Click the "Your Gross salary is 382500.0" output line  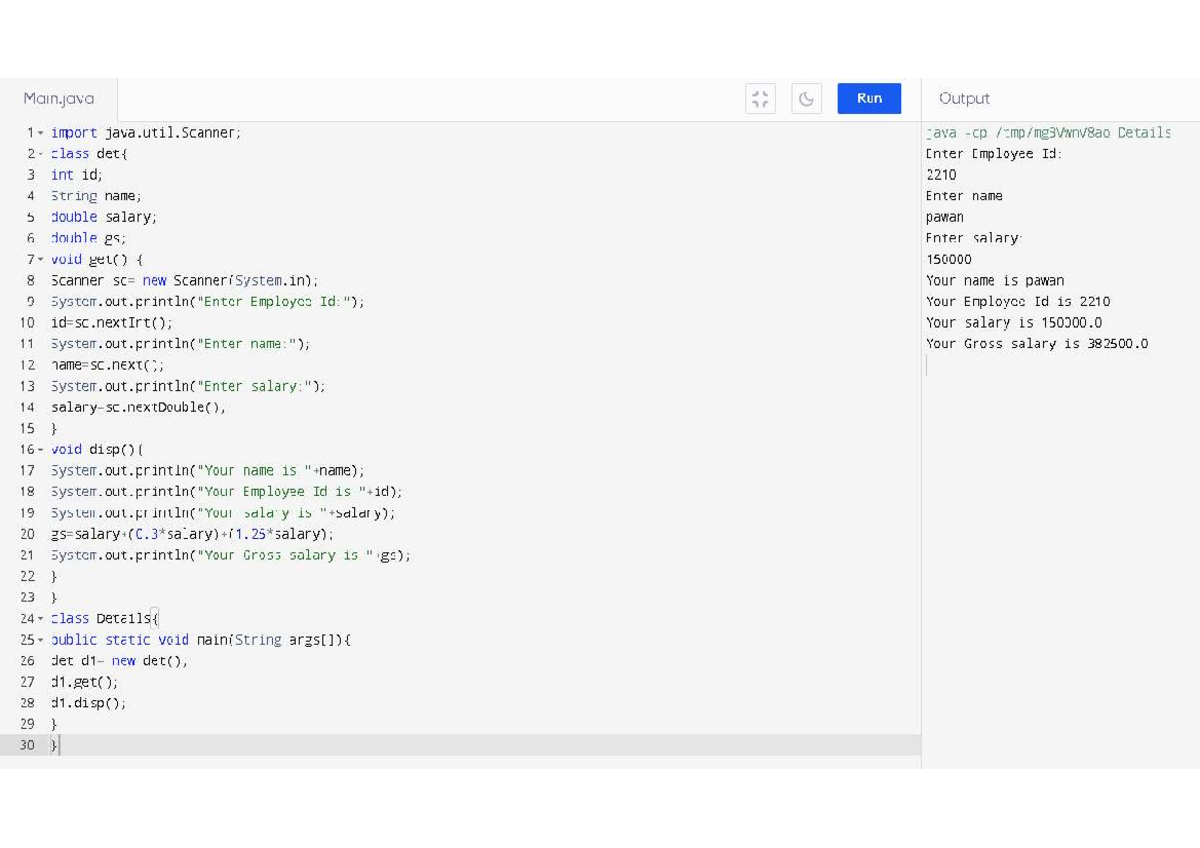click(1036, 344)
